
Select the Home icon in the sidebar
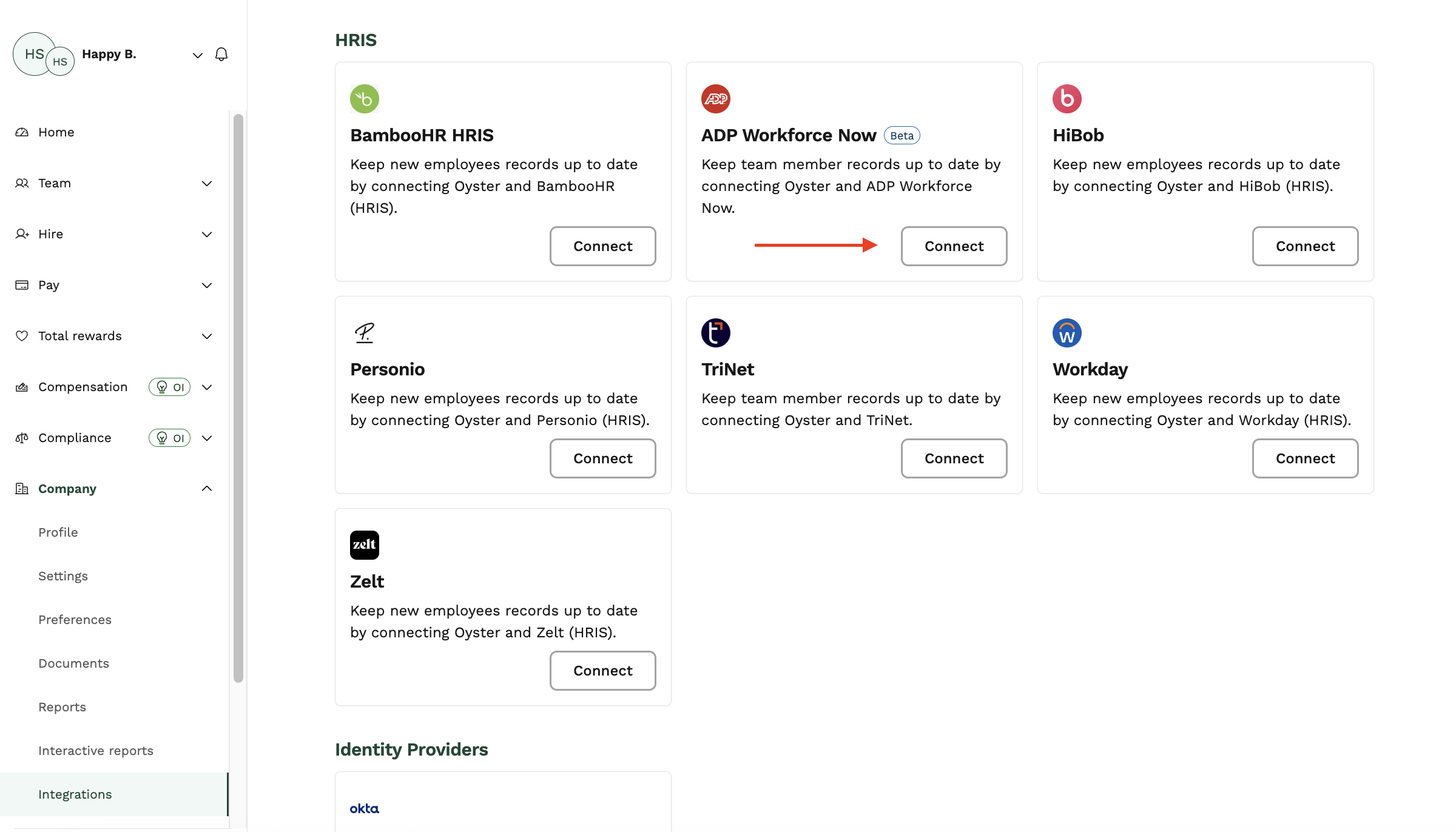pyautogui.click(x=21, y=132)
